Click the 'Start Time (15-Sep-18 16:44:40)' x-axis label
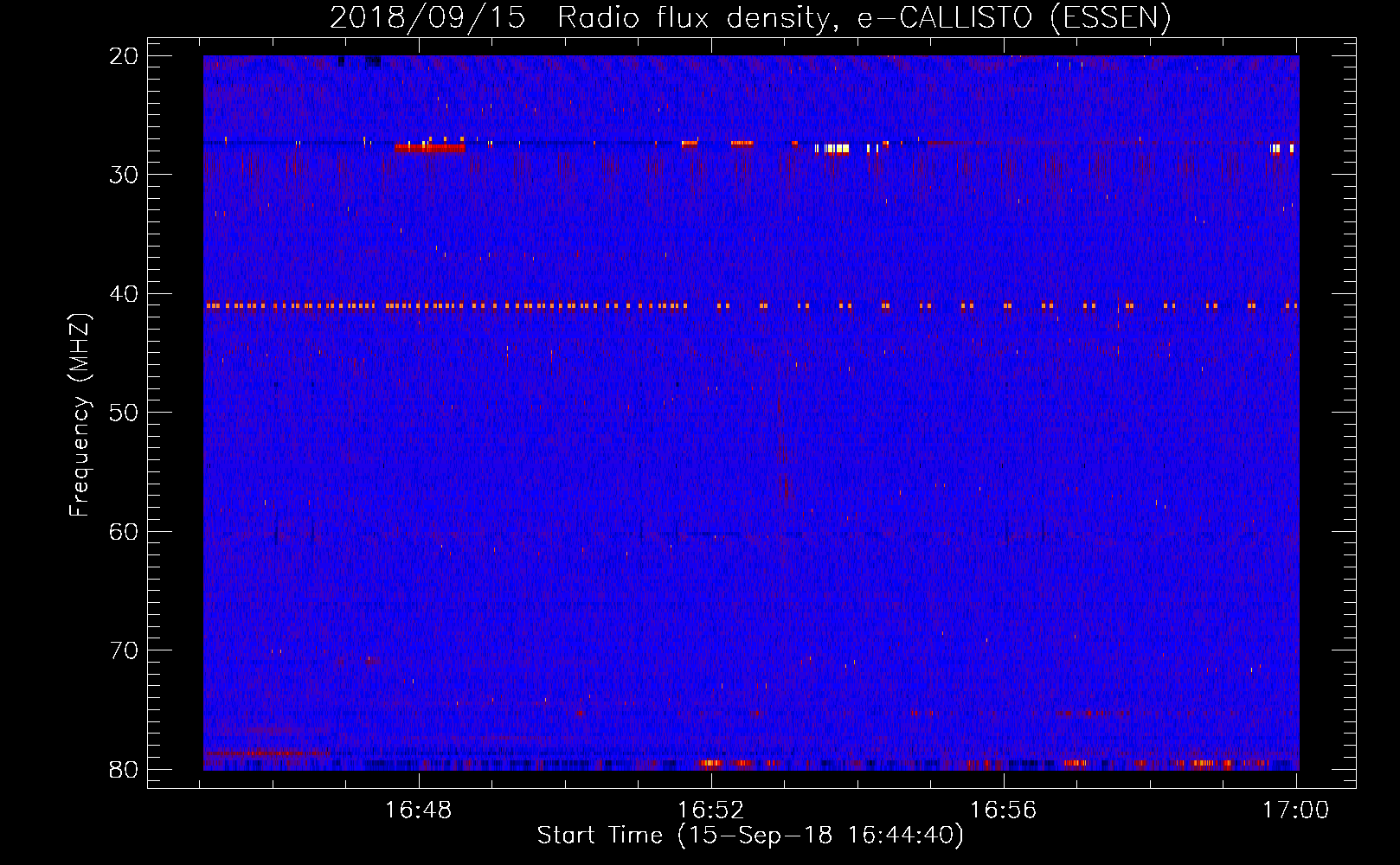The height and width of the screenshot is (865, 1400). click(750, 836)
